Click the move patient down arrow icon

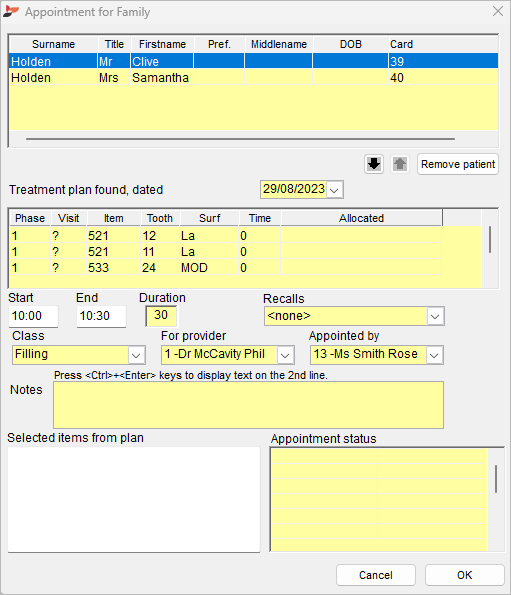[374, 164]
